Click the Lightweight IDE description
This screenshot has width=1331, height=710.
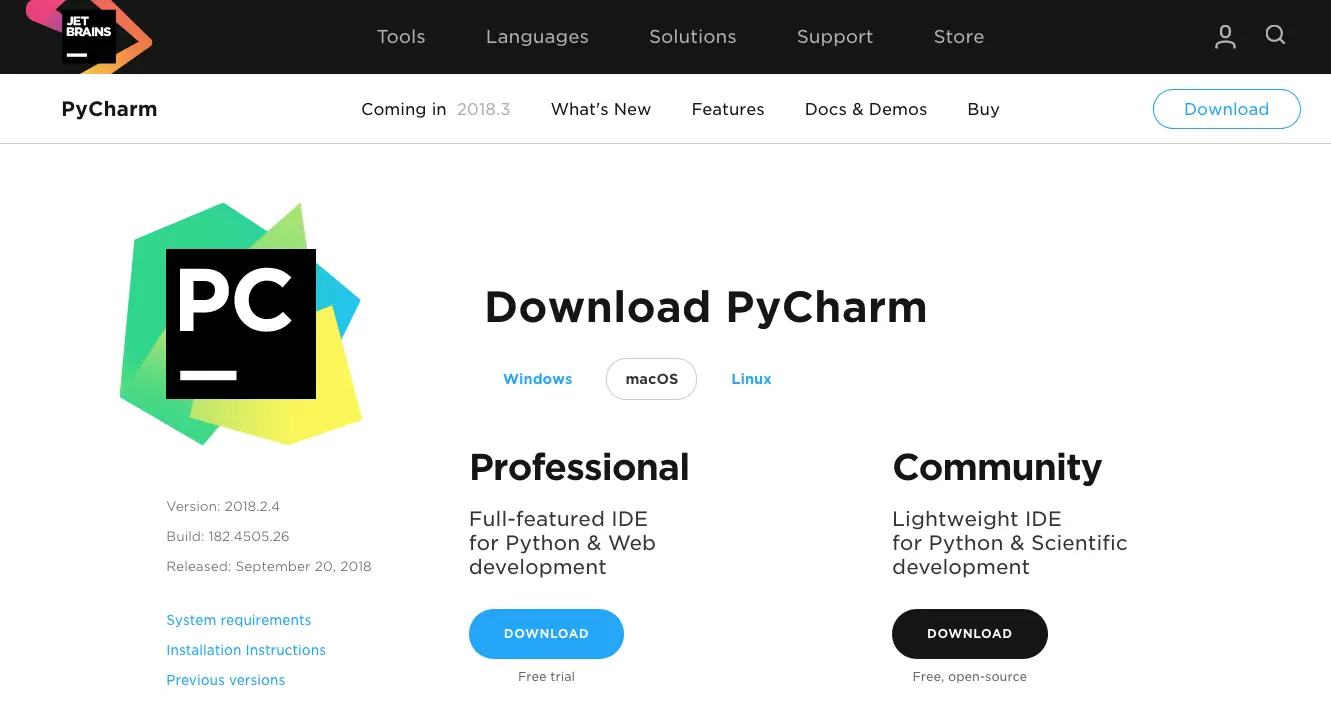click(1010, 543)
